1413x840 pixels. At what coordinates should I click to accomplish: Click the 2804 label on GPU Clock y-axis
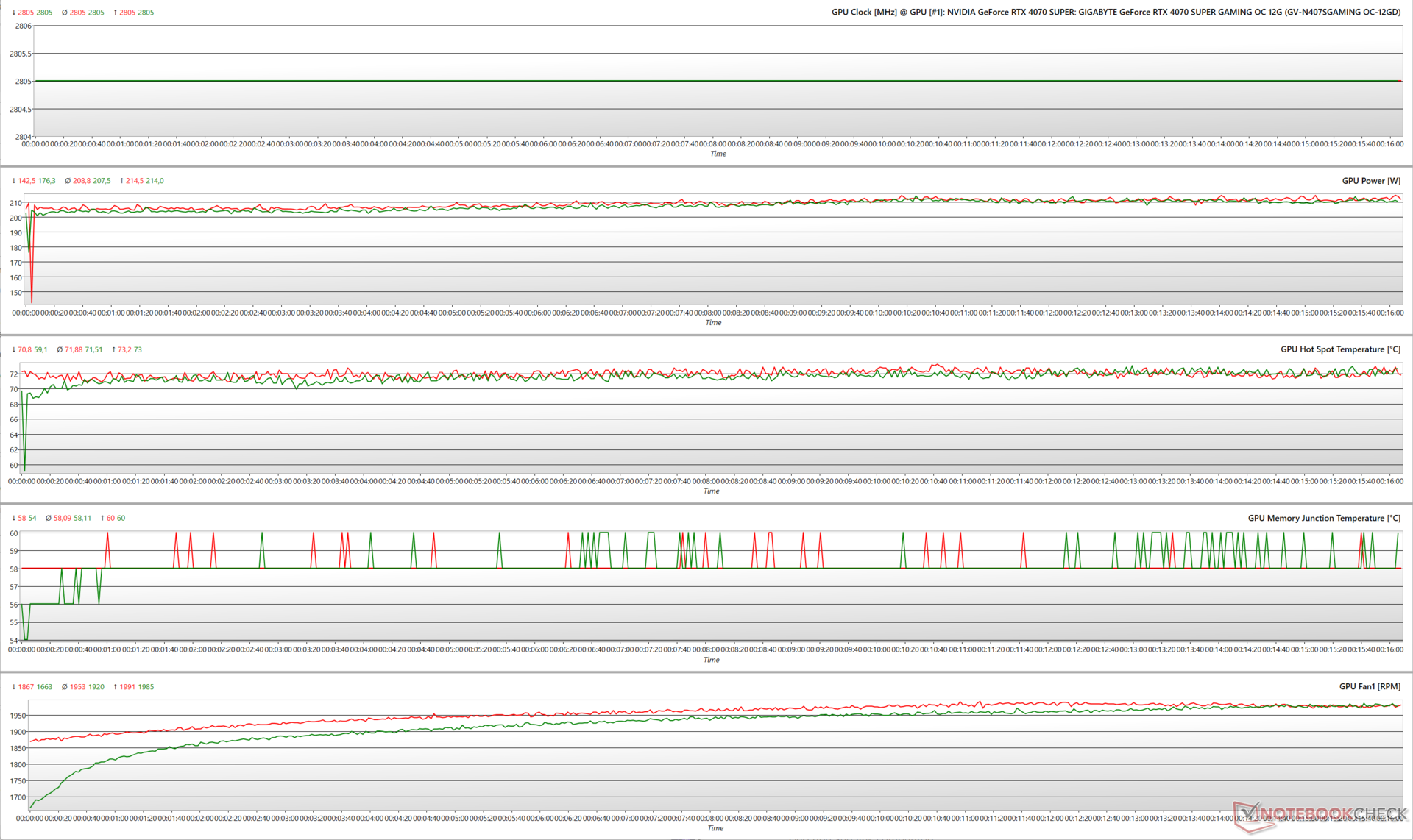23,137
